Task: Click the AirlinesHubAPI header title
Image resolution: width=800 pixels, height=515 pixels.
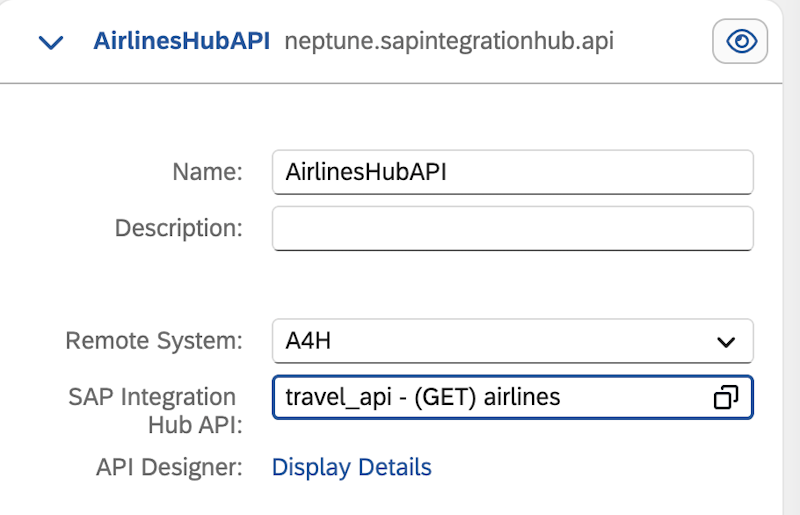Action: 182,41
